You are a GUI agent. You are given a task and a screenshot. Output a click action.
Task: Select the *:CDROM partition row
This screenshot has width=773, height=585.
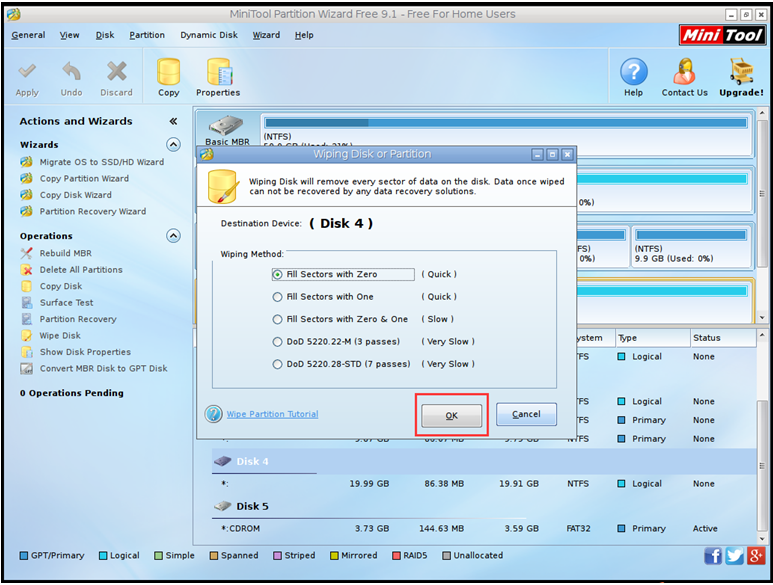click(x=484, y=528)
